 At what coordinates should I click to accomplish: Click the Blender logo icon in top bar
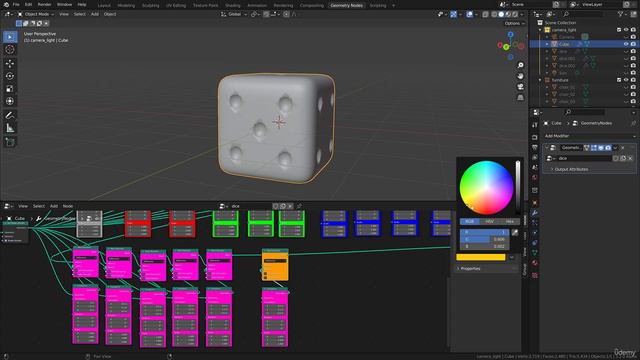pyautogui.click(x=6, y=4)
